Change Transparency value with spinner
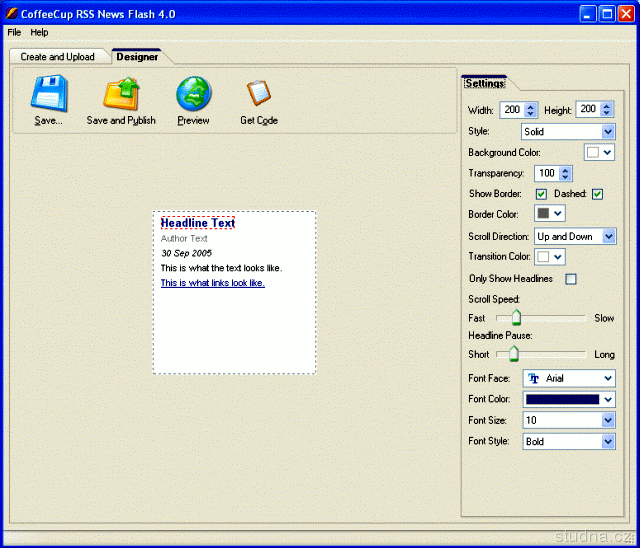 [566, 173]
